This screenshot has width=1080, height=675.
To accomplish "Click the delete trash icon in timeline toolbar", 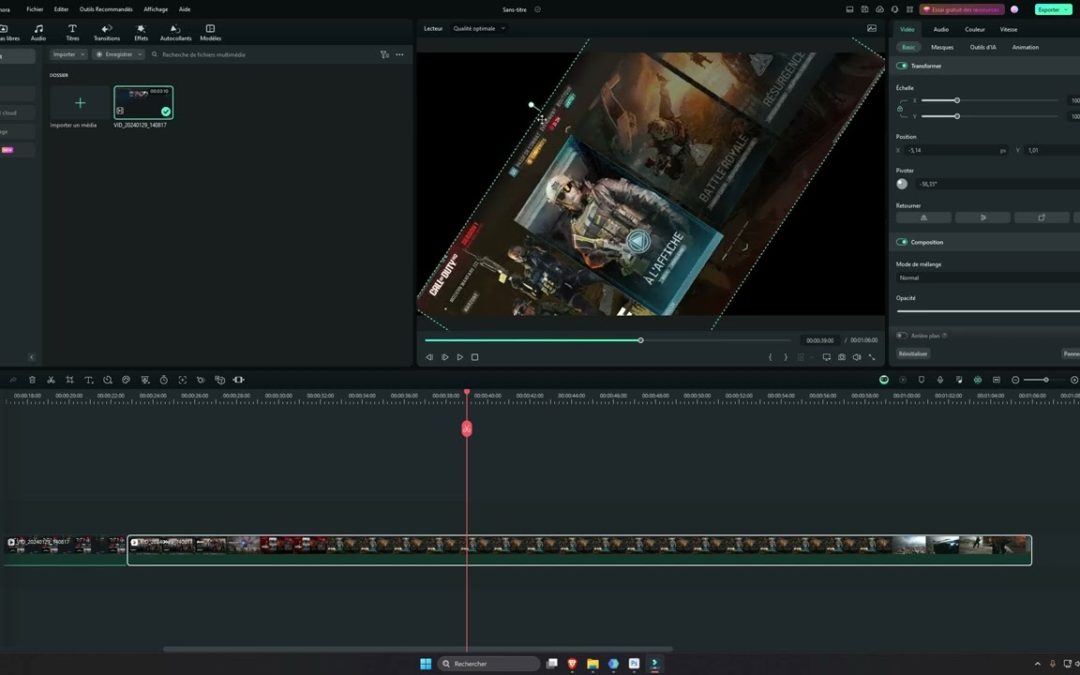I will click(x=32, y=380).
